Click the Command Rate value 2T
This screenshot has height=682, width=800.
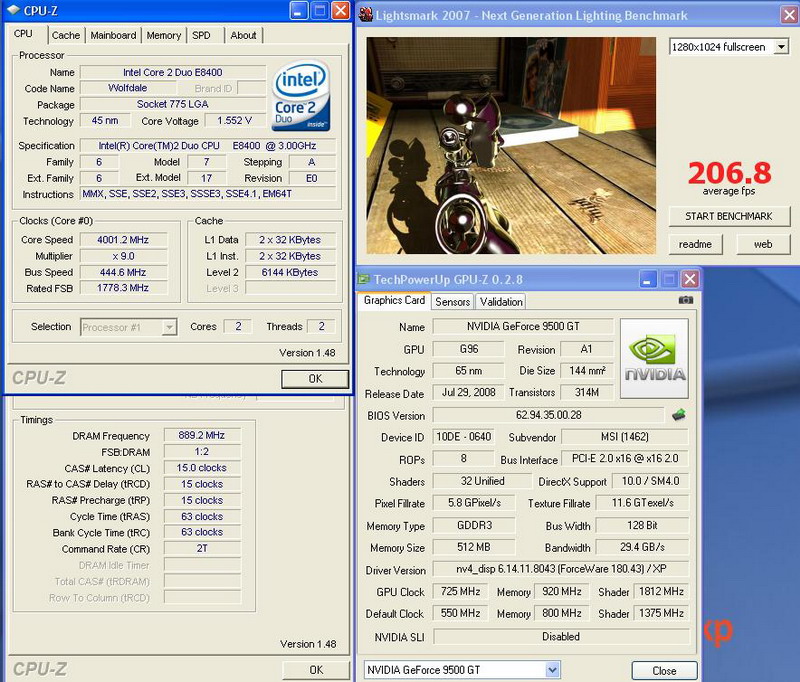[202, 548]
